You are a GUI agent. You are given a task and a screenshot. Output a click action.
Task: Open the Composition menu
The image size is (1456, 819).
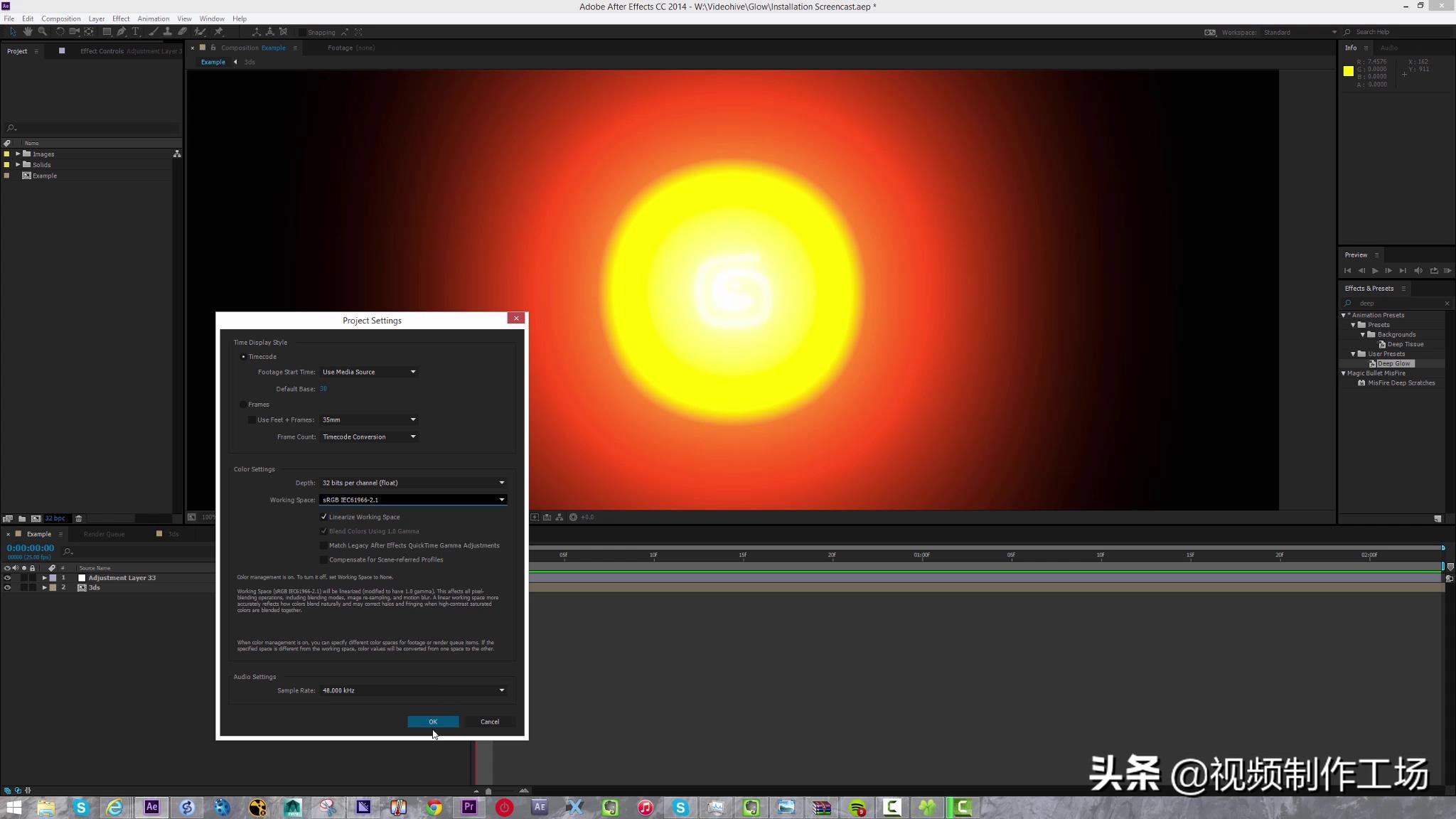pos(61,18)
